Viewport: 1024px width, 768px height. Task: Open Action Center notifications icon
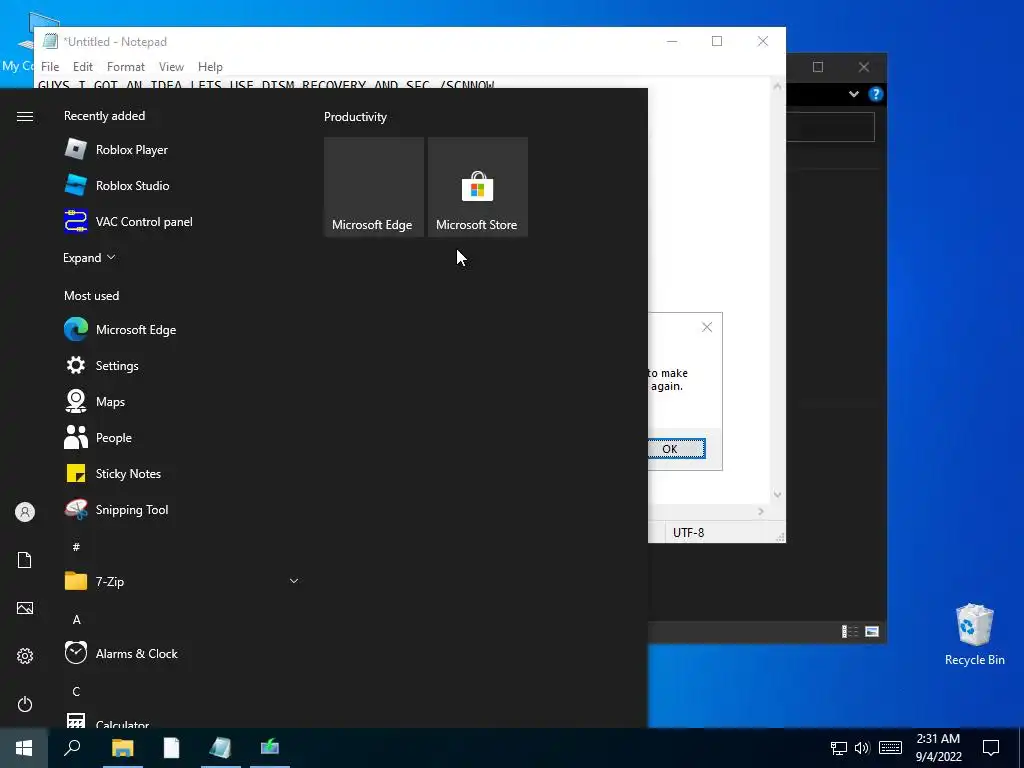pos(991,748)
